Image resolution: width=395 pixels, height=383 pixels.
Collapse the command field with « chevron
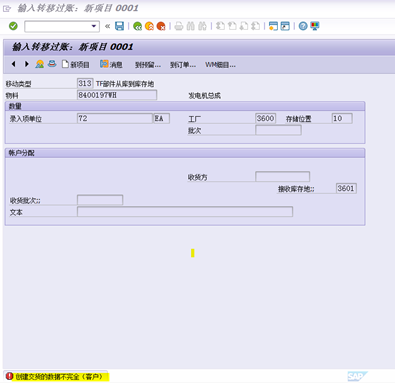pyautogui.click(x=107, y=26)
